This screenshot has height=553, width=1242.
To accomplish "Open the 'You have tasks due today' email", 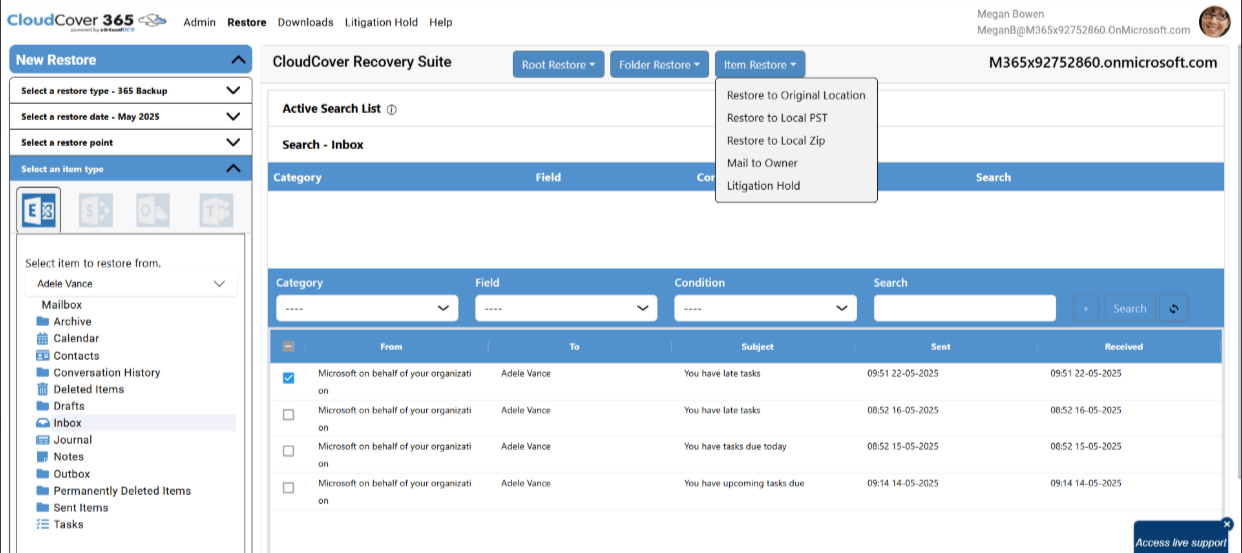I will pyautogui.click(x=735, y=446).
